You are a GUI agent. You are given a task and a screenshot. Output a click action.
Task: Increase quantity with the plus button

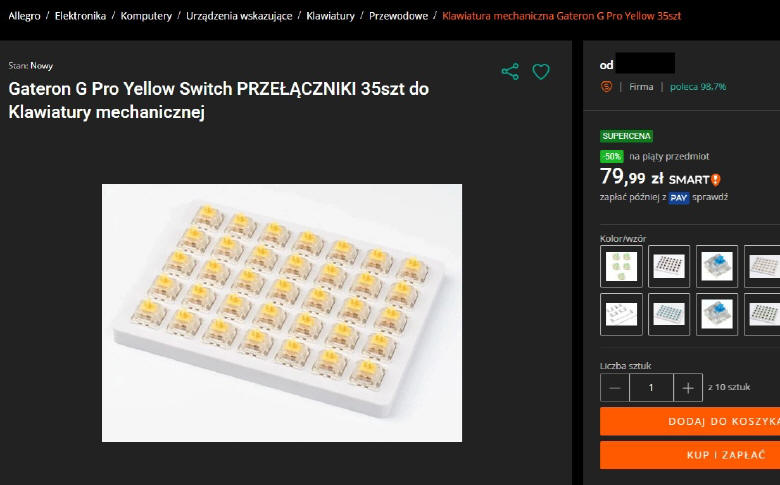688,388
